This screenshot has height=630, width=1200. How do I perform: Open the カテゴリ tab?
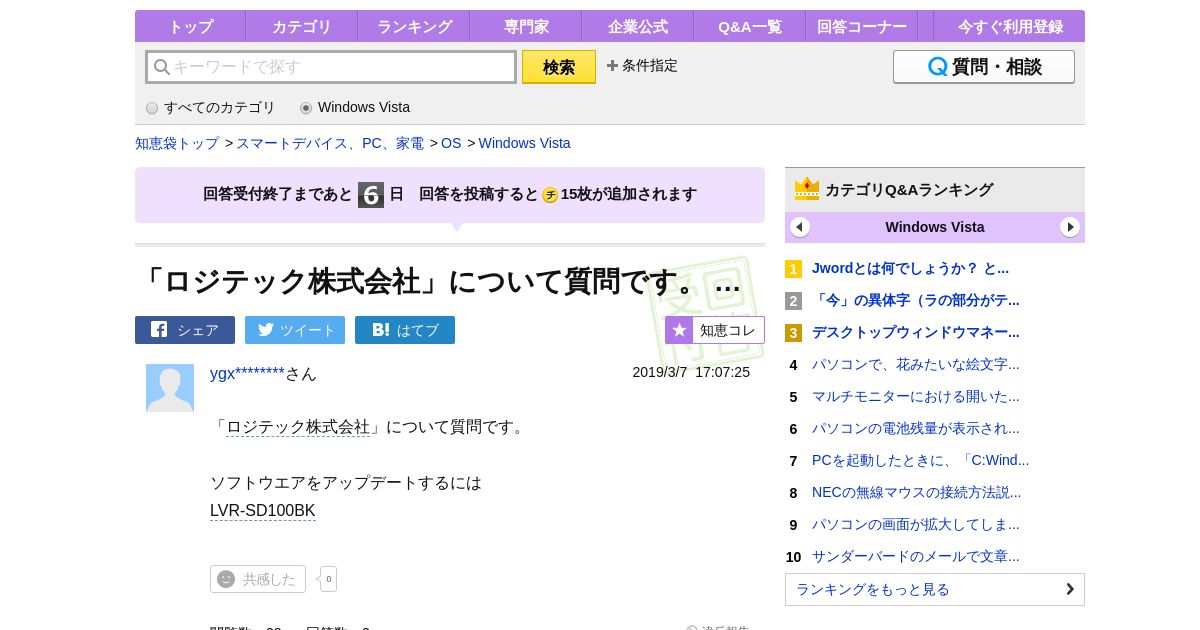pyautogui.click(x=302, y=26)
